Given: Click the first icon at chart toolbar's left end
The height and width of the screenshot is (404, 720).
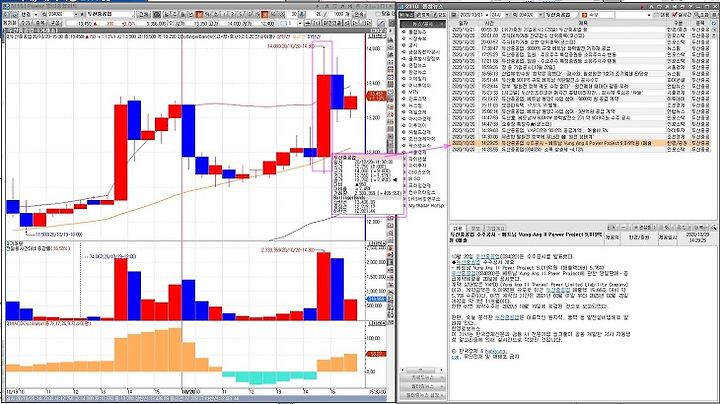Looking at the screenshot, I should coord(6,15).
